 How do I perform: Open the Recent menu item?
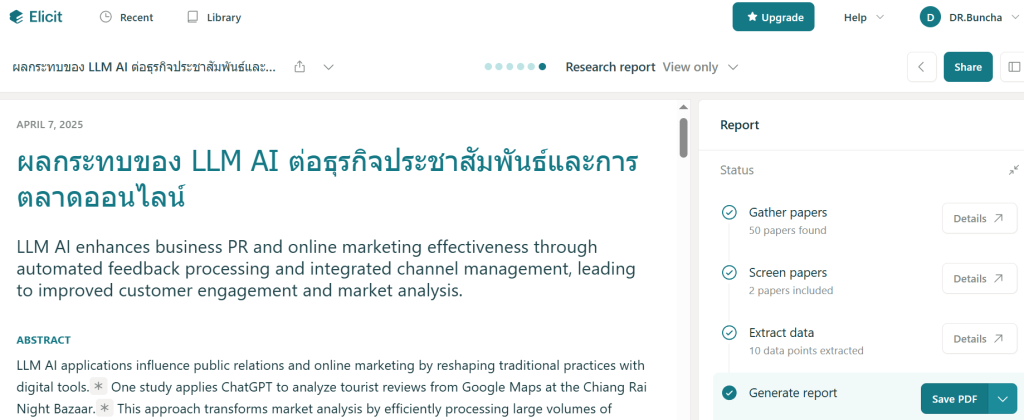point(126,17)
